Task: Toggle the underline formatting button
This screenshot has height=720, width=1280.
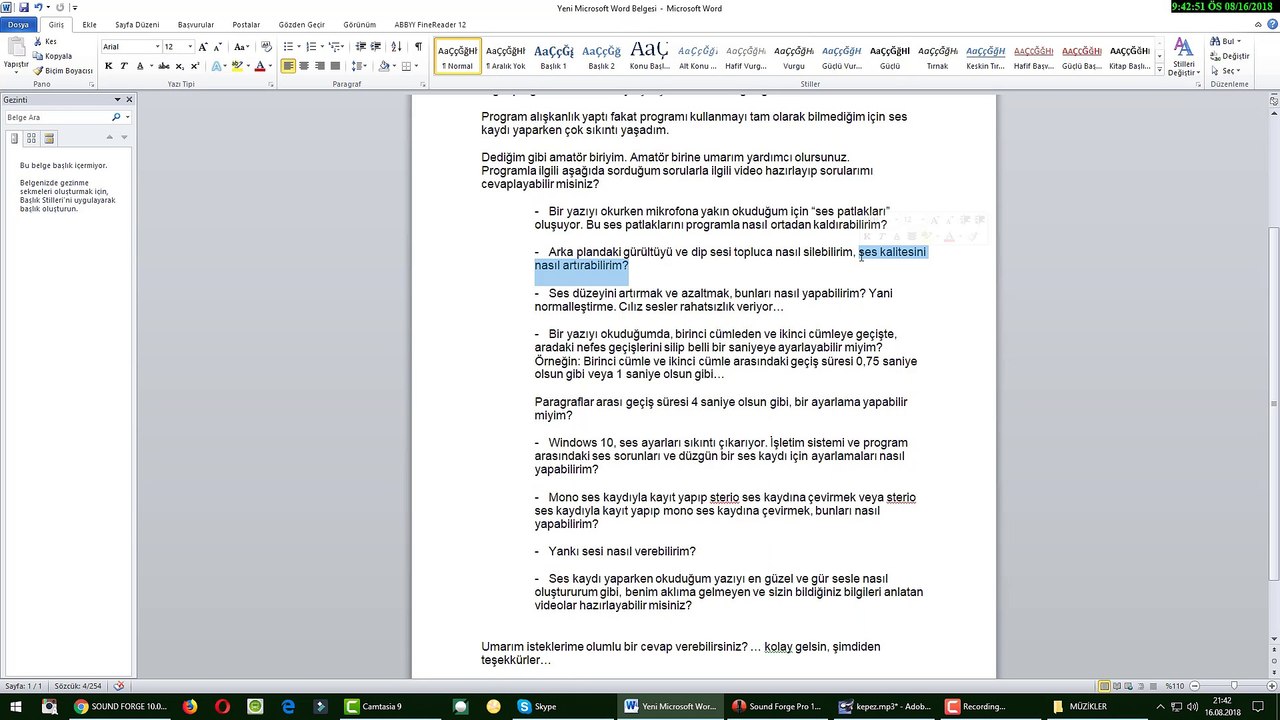Action: pyautogui.click(x=139, y=66)
